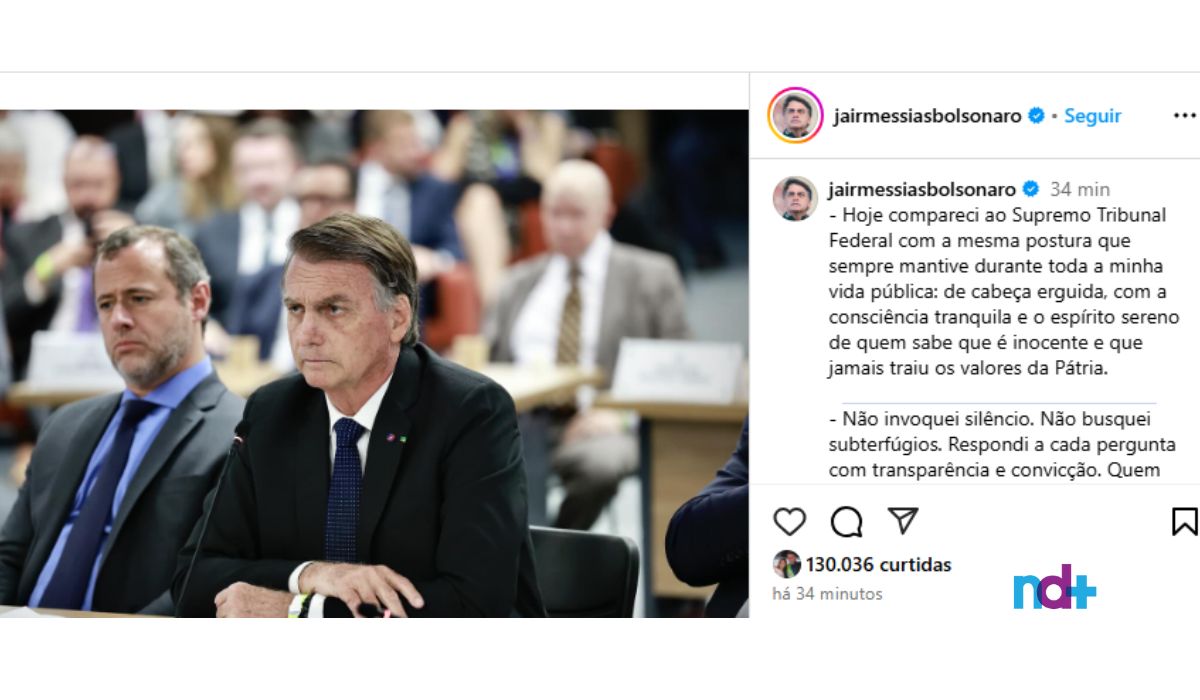The width and height of the screenshot is (1200, 700).
Task: Like the post with the heart icon
Action: (x=790, y=521)
